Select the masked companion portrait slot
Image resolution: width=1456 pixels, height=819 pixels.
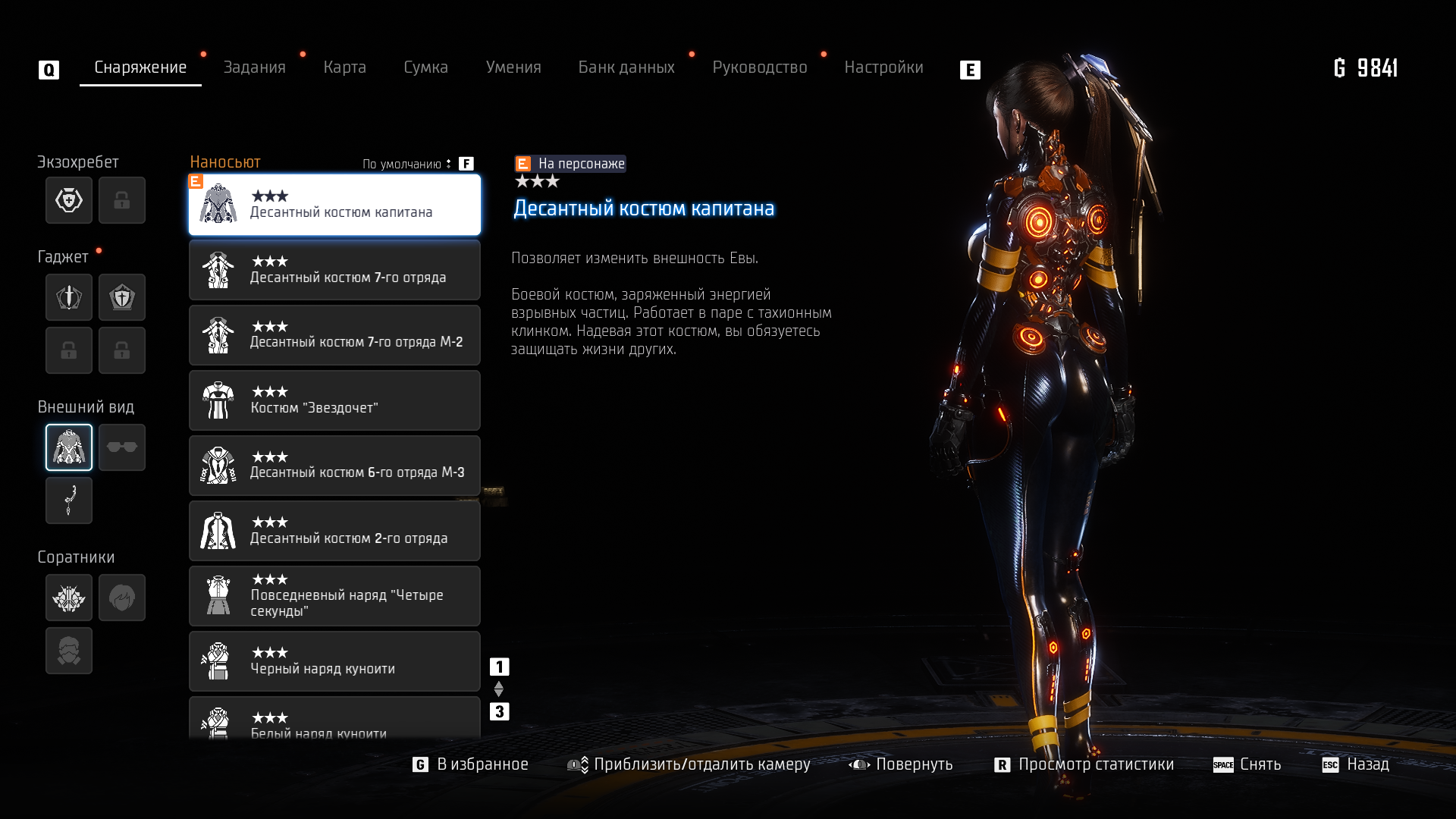(x=69, y=651)
